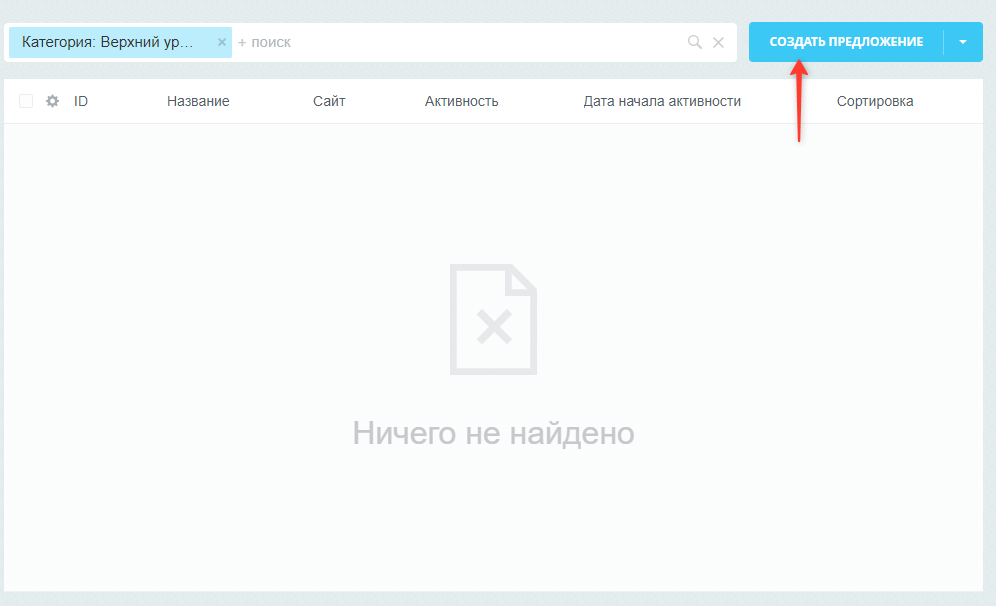996x606 pixels.
Task: Open grid settings gear icon
Action: (53, 101)
